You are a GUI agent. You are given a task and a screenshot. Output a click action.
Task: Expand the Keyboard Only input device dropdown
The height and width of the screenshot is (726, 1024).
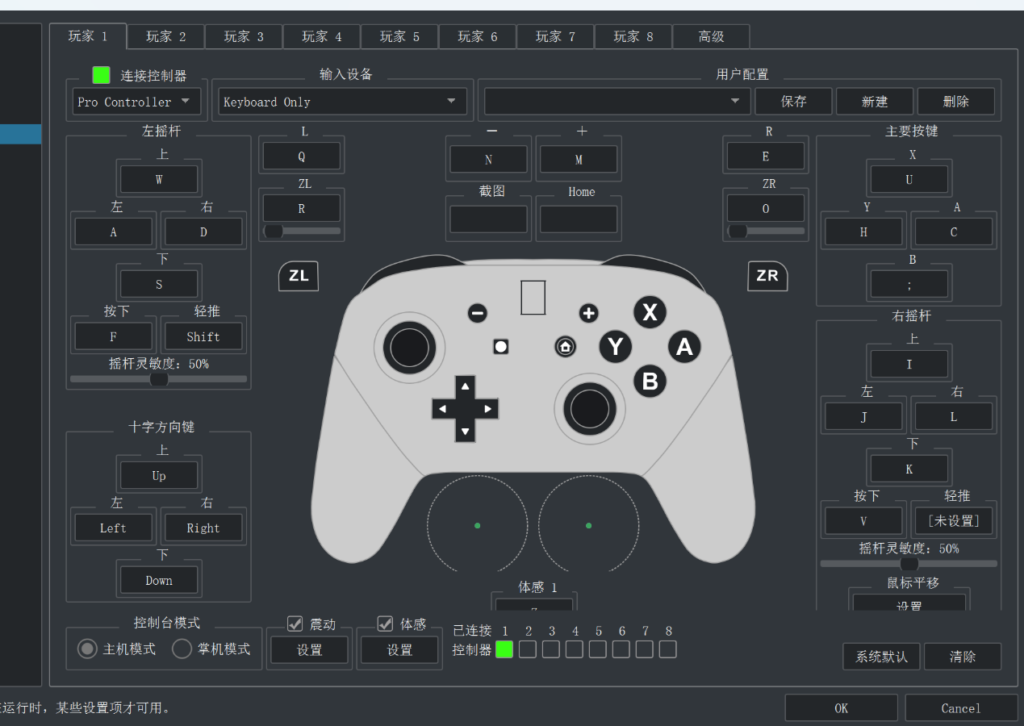340,102
